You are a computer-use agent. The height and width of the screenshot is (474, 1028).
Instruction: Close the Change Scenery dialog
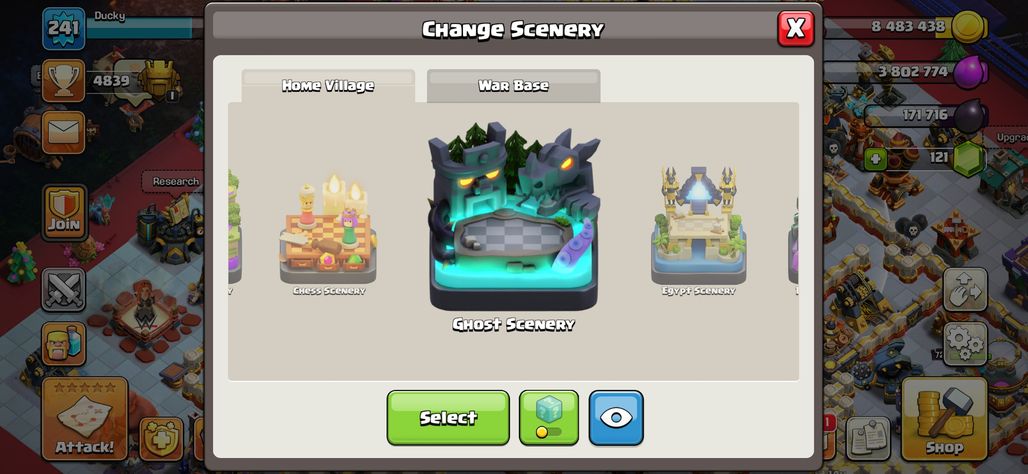coord(795,28)
